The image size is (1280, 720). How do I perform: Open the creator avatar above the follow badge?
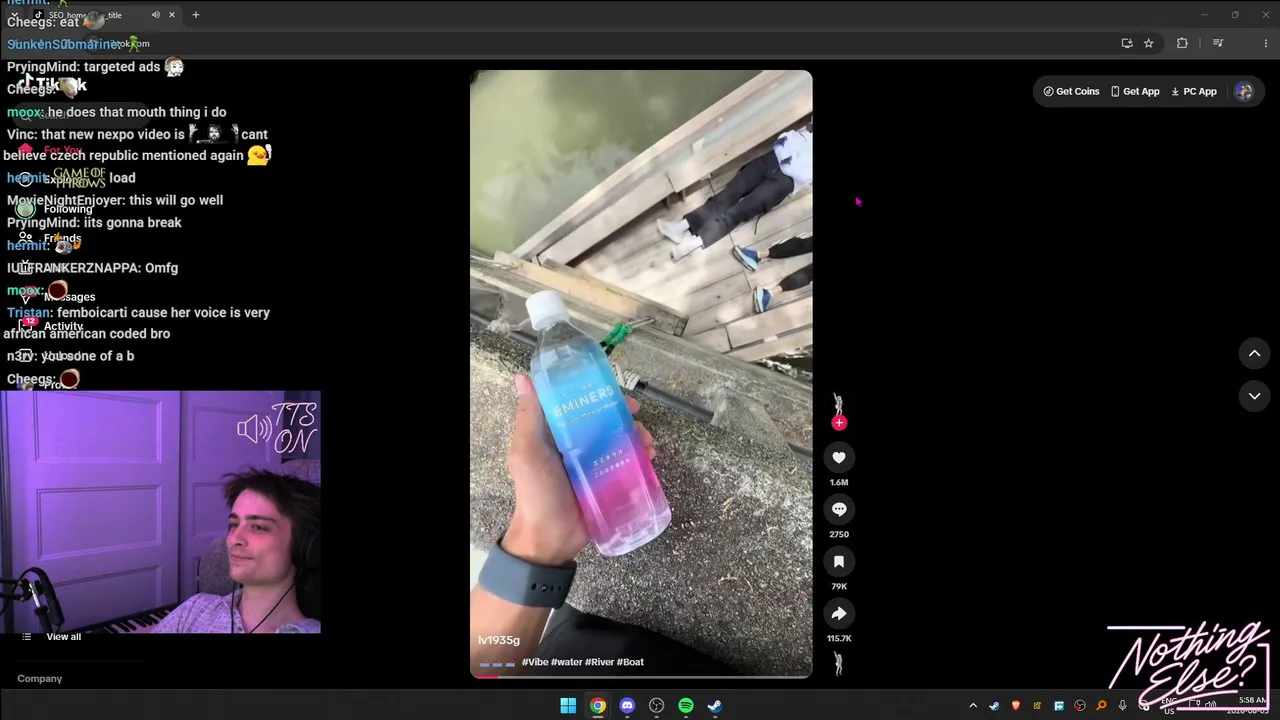pos(838,403)
